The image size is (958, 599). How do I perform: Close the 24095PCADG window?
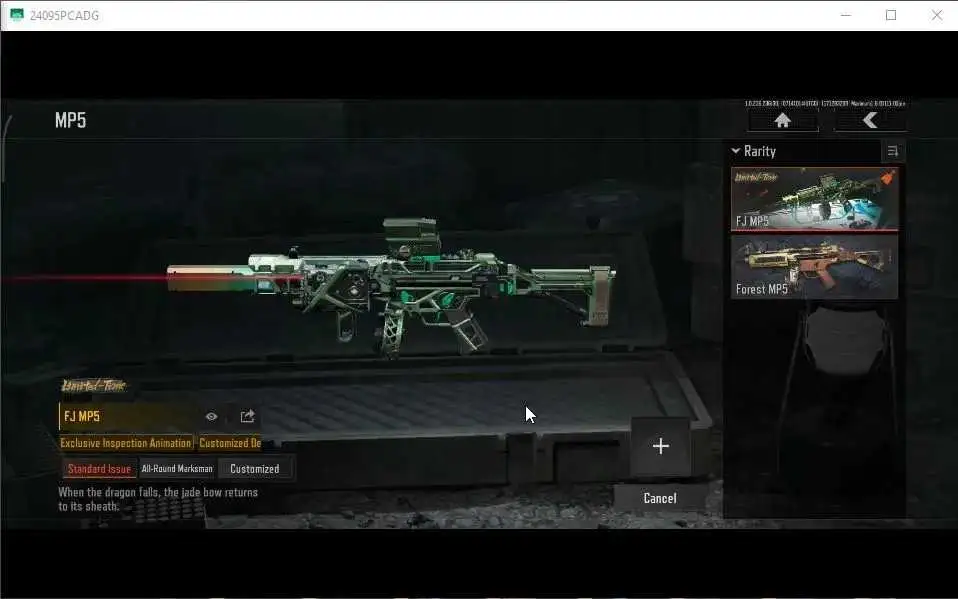click(x=937, y=15)
